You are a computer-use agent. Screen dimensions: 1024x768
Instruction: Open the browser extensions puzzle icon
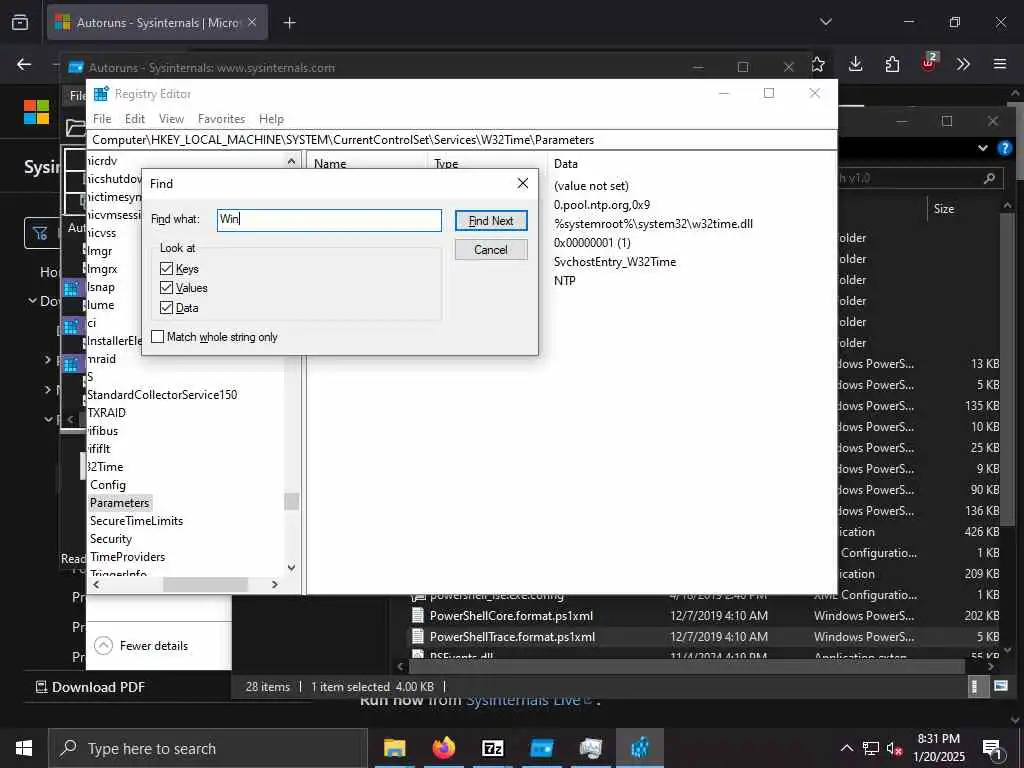[x=892, y=64]
